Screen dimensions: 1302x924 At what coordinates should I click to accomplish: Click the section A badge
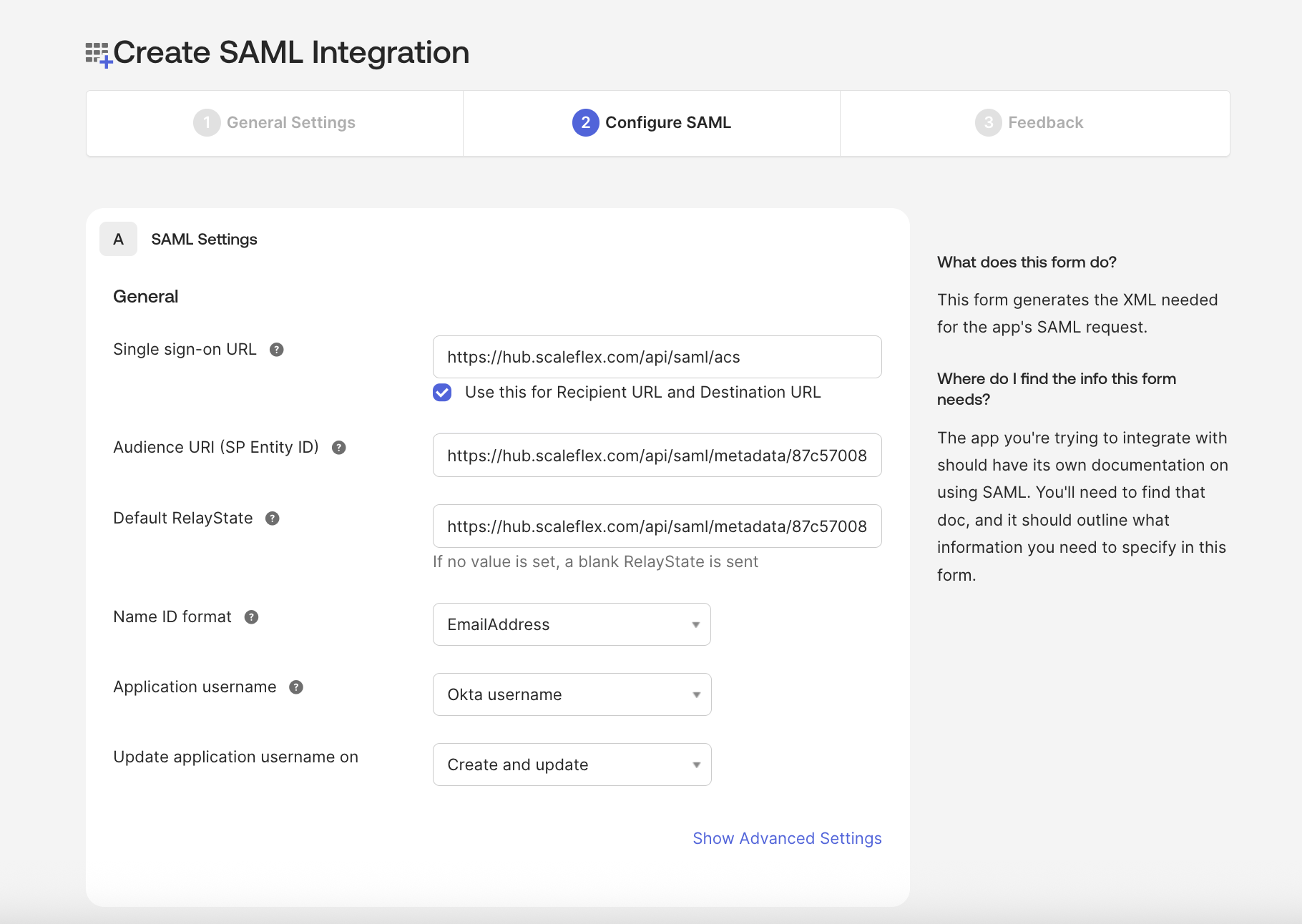pos(119,240)
